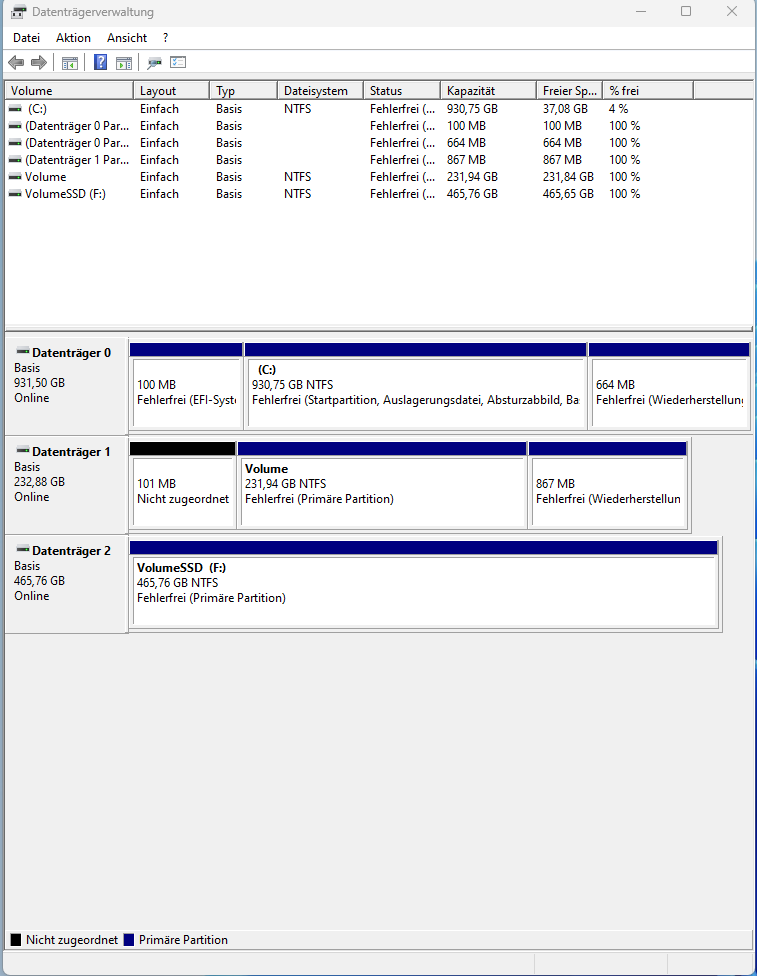Open the Ansicht menu

[127, 38]
